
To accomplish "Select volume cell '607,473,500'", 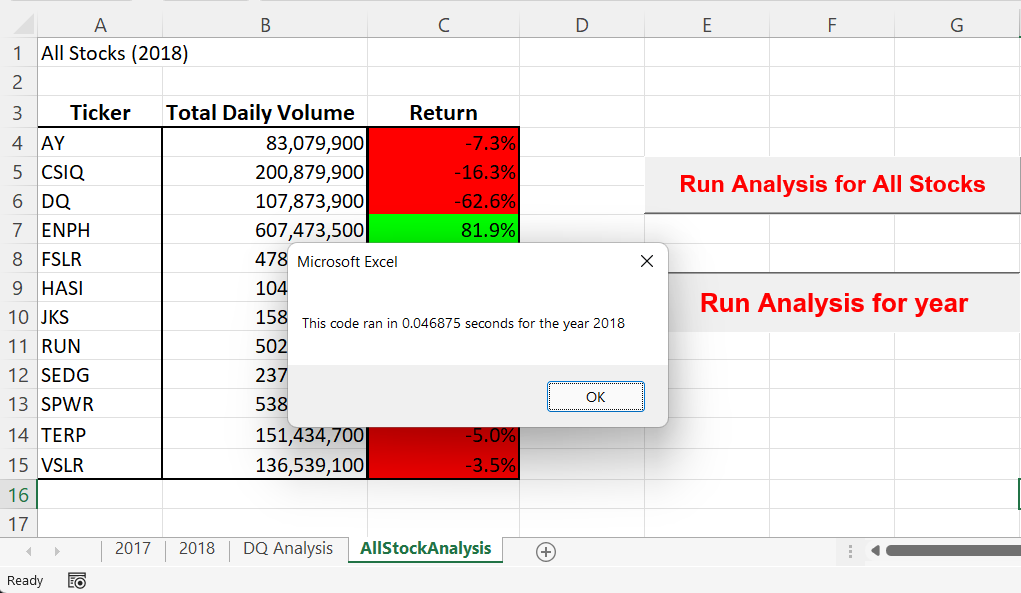I will coord(265,230).
